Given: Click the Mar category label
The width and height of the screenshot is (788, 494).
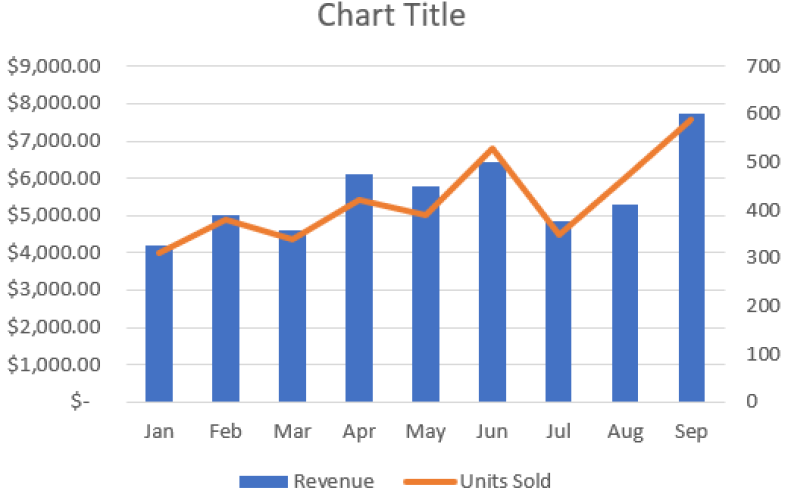Looking at the screenshot, I should (x=292, y=432).
